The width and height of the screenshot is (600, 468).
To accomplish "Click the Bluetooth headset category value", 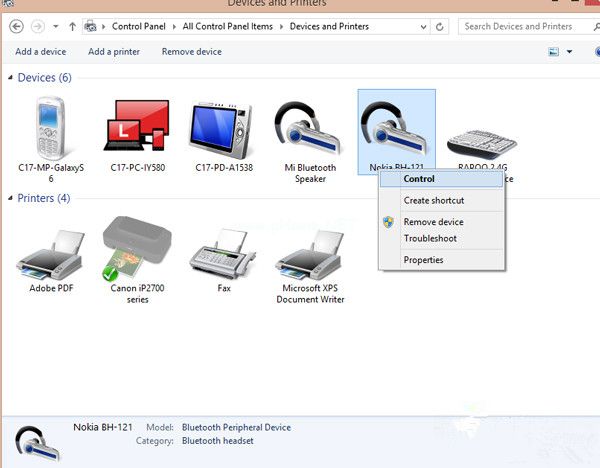I will click(217, 441).
